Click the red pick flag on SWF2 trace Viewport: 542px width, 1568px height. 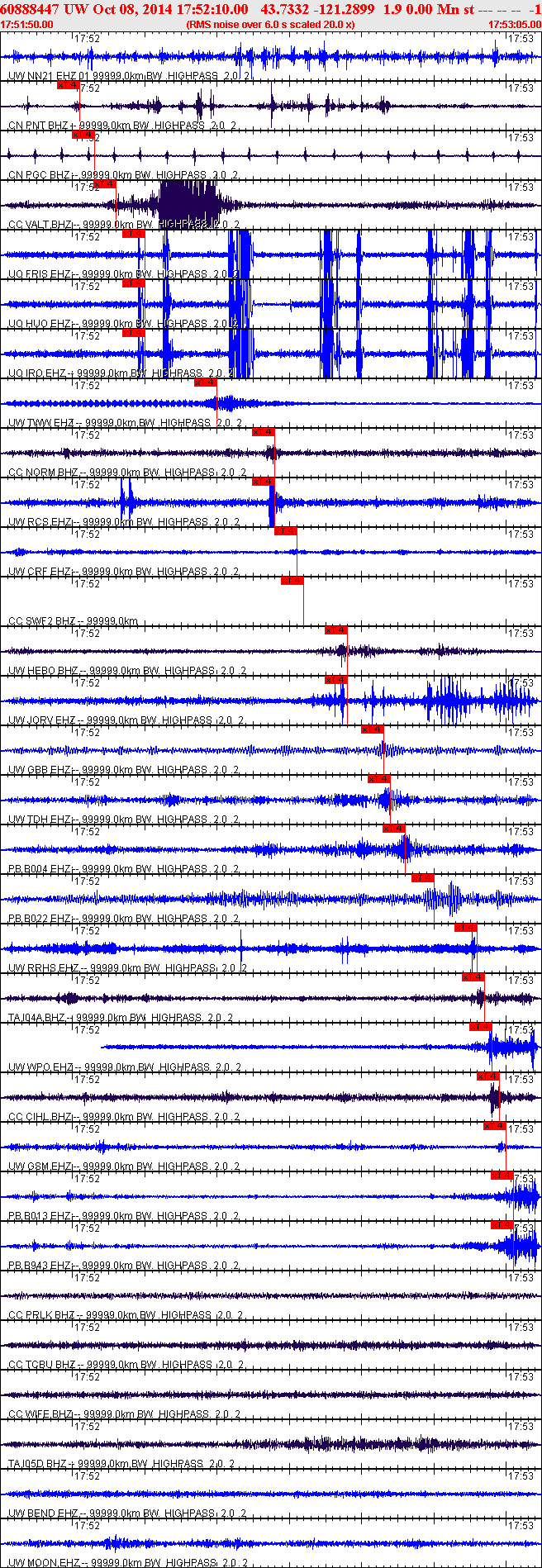[x=292, y=581]
